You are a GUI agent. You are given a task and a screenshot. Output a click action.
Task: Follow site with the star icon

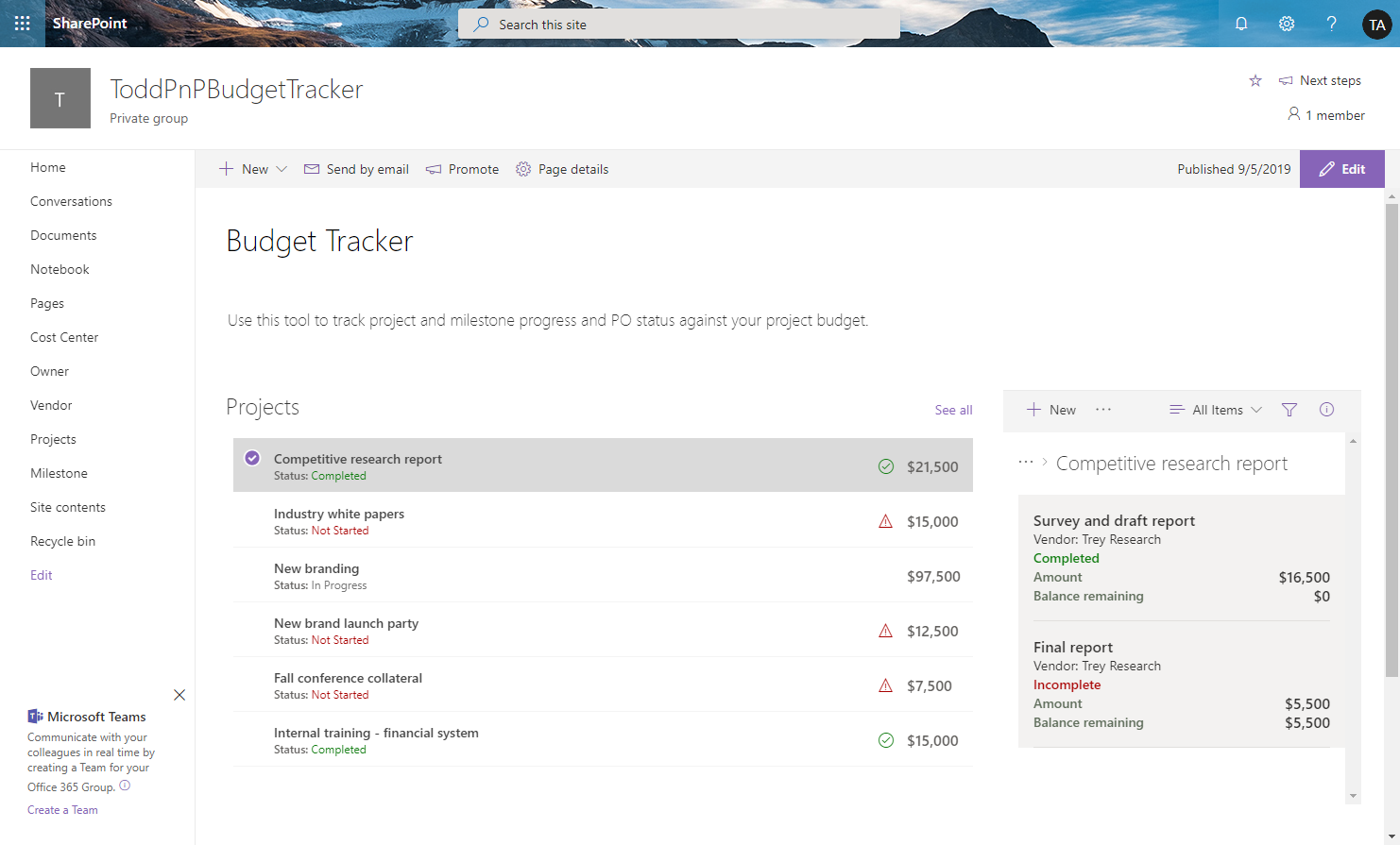1255,81
